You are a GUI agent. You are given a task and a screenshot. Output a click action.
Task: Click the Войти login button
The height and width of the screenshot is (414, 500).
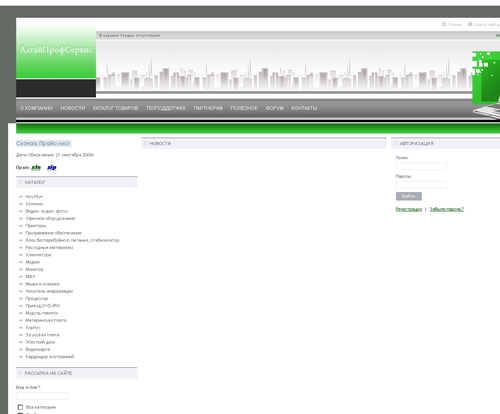click(409, 196)
